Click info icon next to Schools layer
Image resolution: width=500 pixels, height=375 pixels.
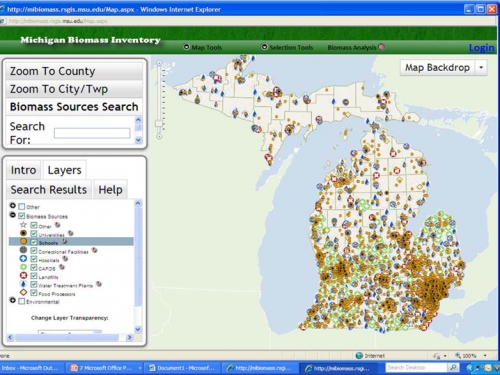[65, 241]
